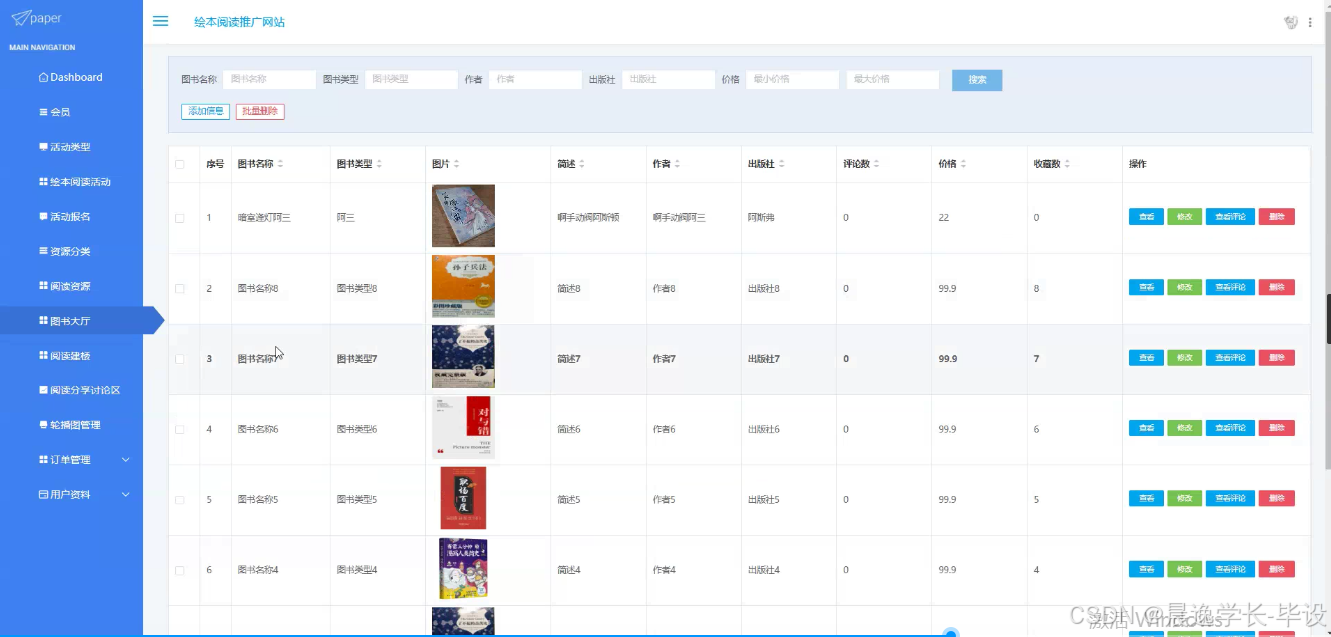The width and height of the screenshot is (1331, 637).
Task: Click 修改 for row 图书名称5
Action: 1184,499
